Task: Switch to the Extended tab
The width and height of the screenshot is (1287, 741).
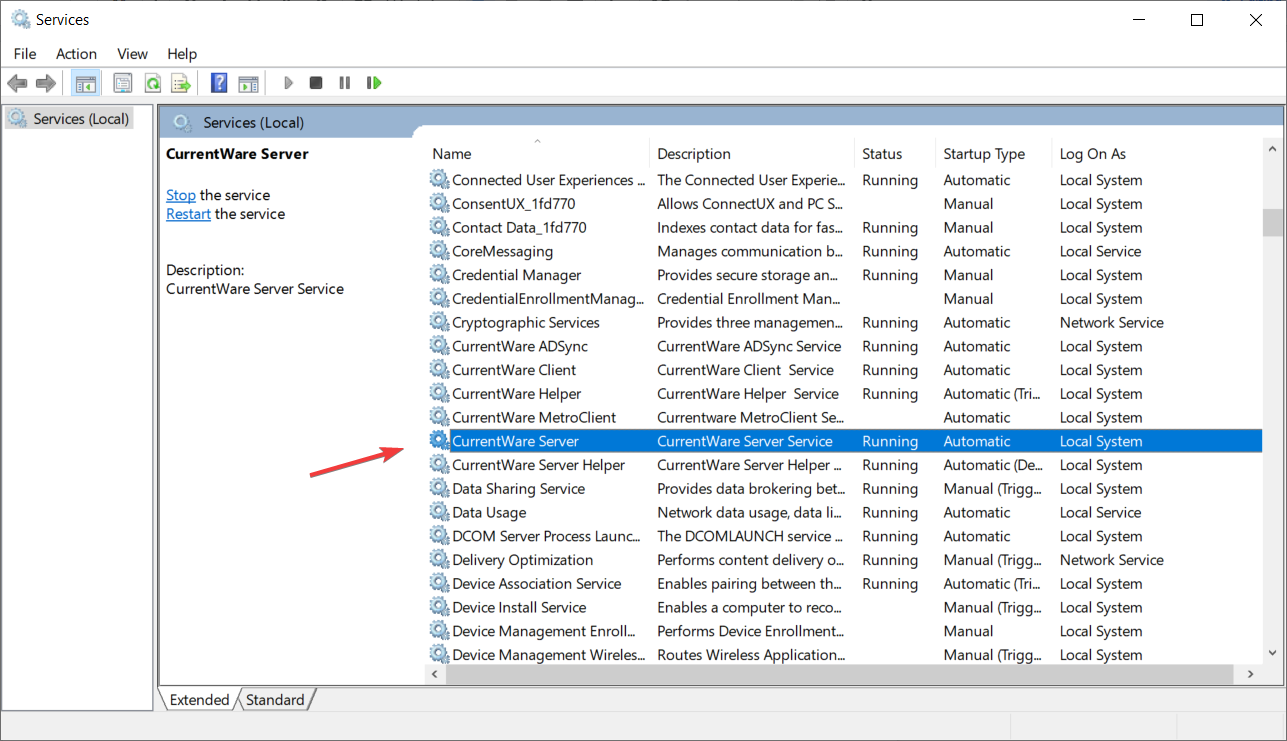Action: pos(199,700)
